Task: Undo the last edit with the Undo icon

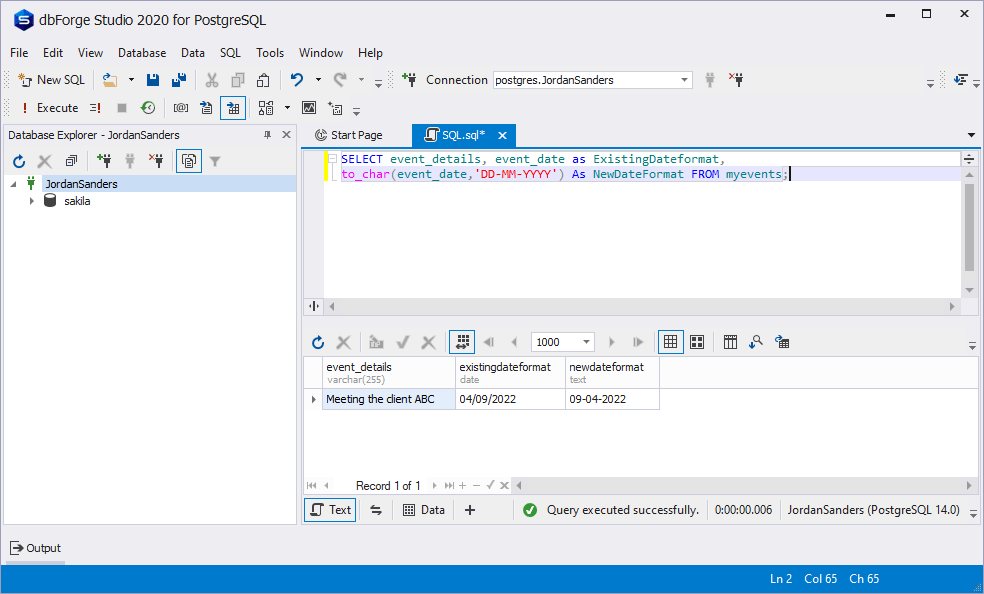Action: coord(296,79)
